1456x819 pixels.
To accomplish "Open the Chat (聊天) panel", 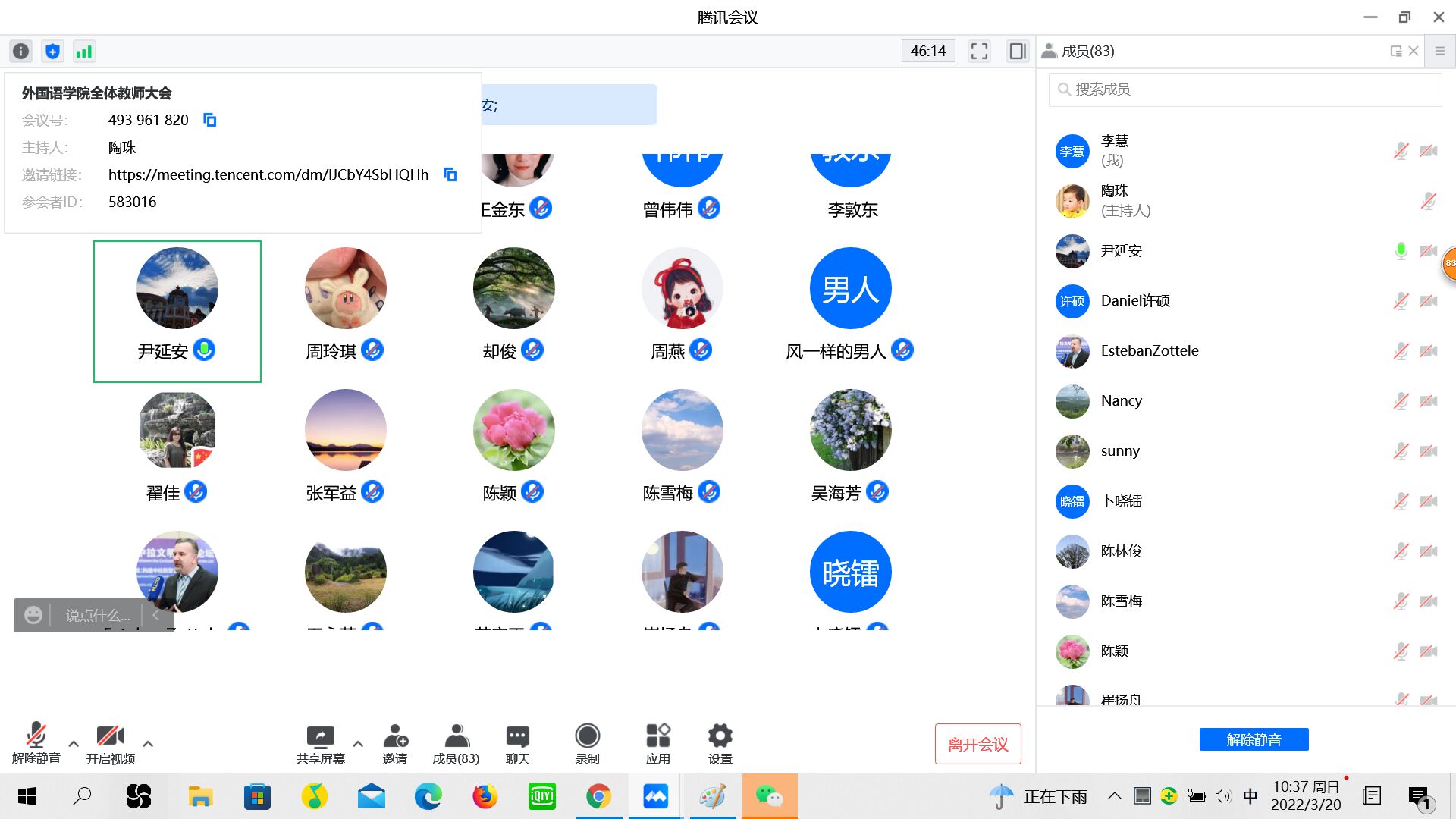I will tap(518, 744).
